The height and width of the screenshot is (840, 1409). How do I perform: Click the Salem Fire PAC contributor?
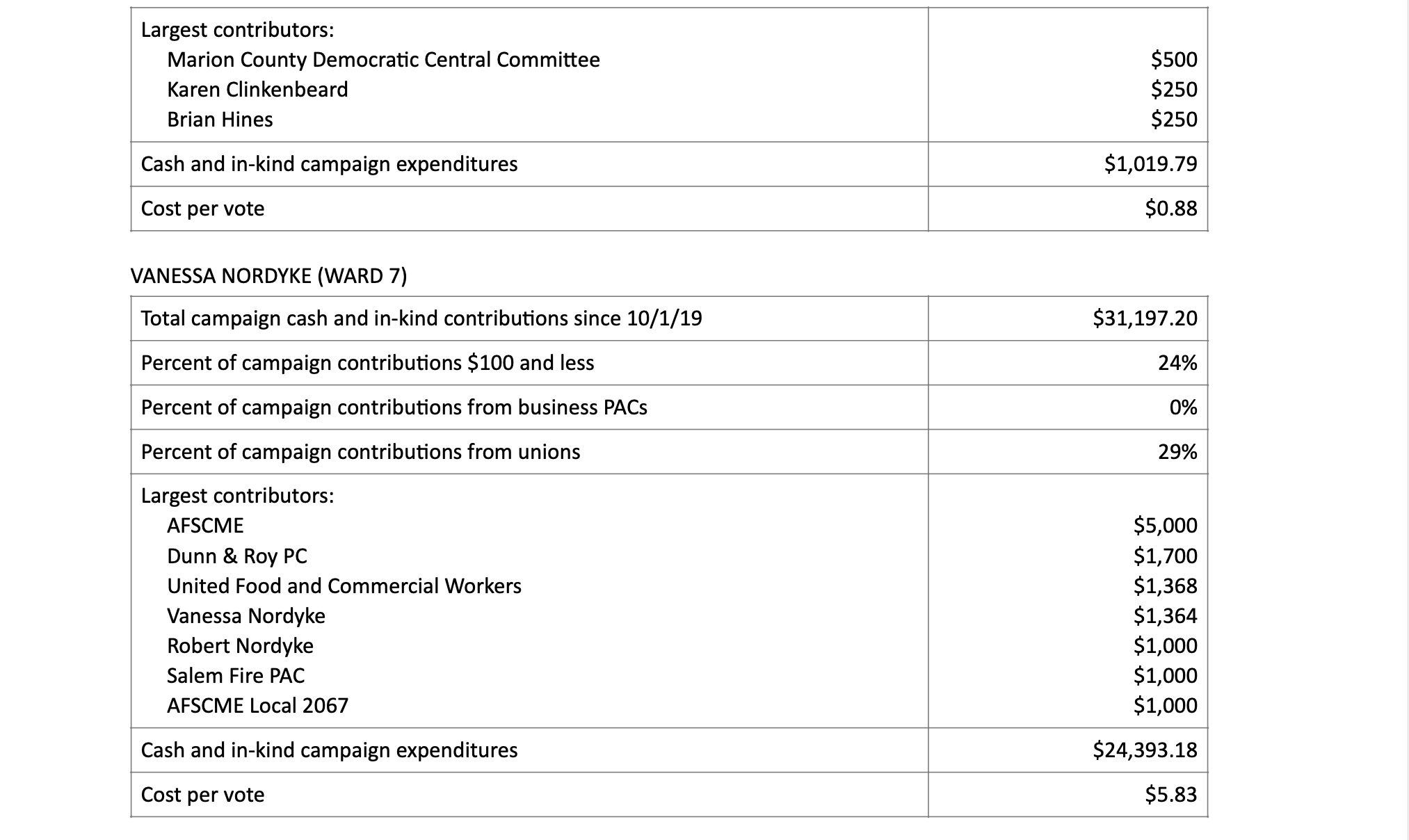point(236,676)
